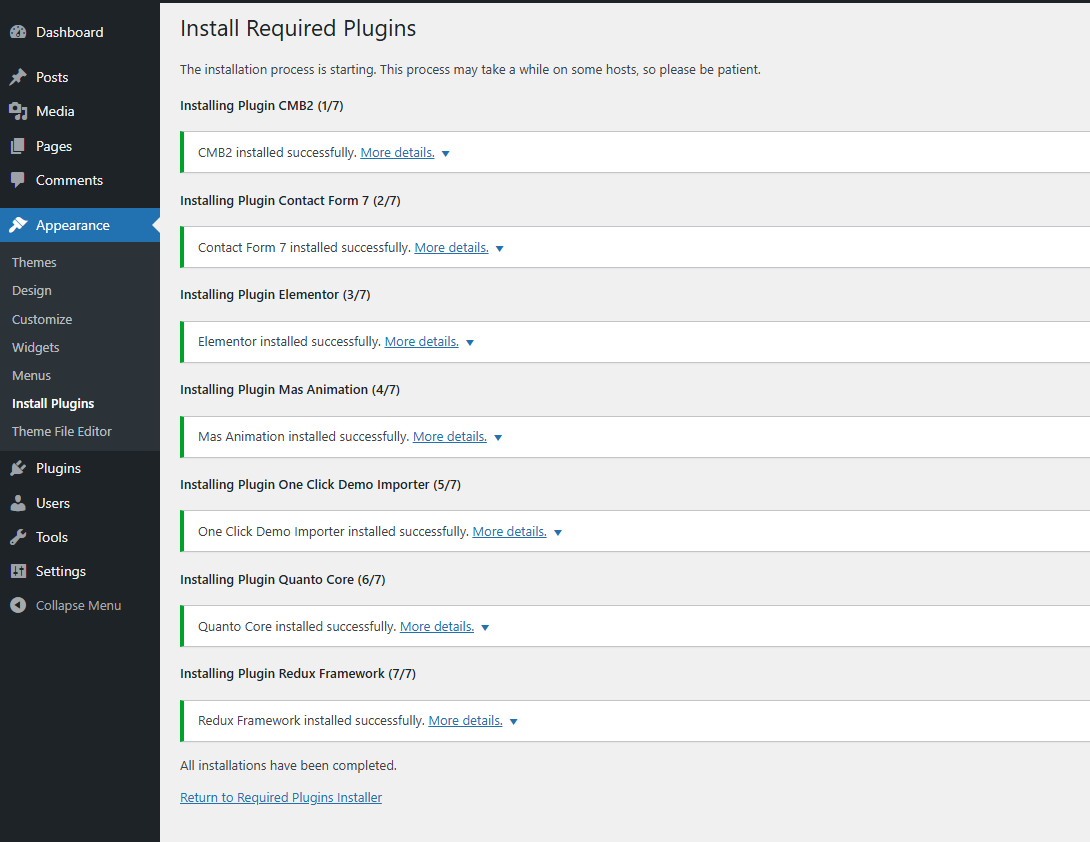Click 'Installing Plugin CMB2 (1/7)' text
This screenshot has height=842, width=1090.
[x=261, y=106]
